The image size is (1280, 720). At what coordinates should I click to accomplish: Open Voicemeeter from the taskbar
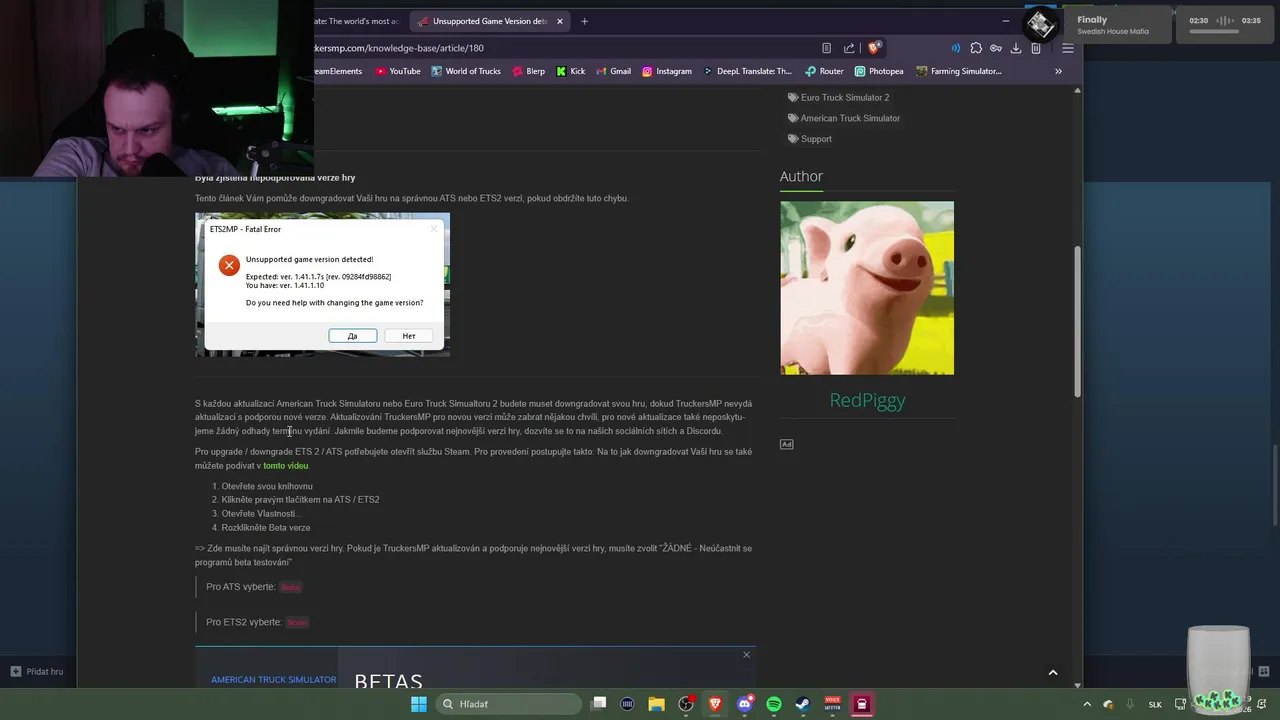832,704
